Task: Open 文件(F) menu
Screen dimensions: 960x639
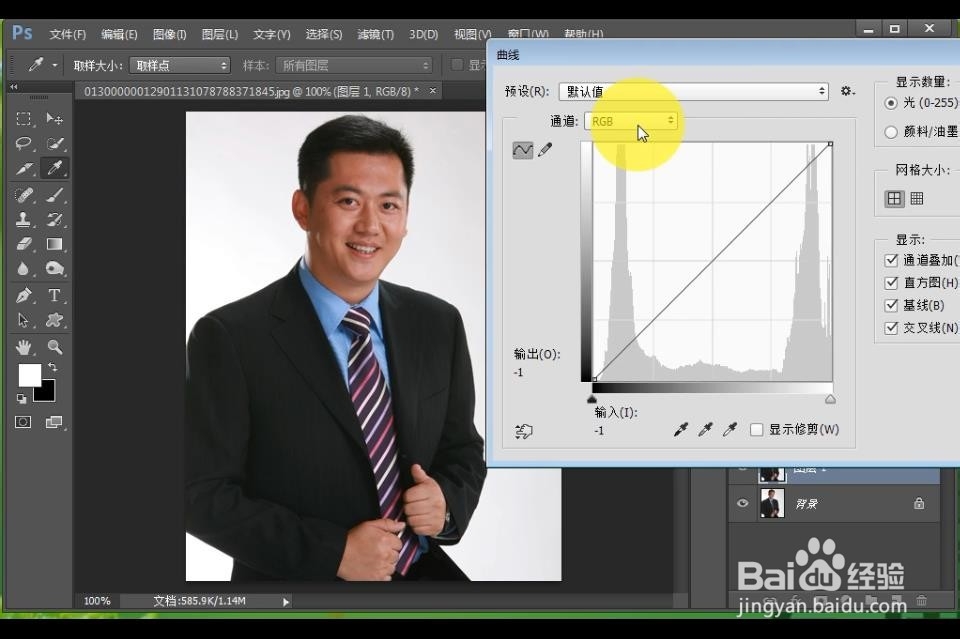Action: (67, 34)
